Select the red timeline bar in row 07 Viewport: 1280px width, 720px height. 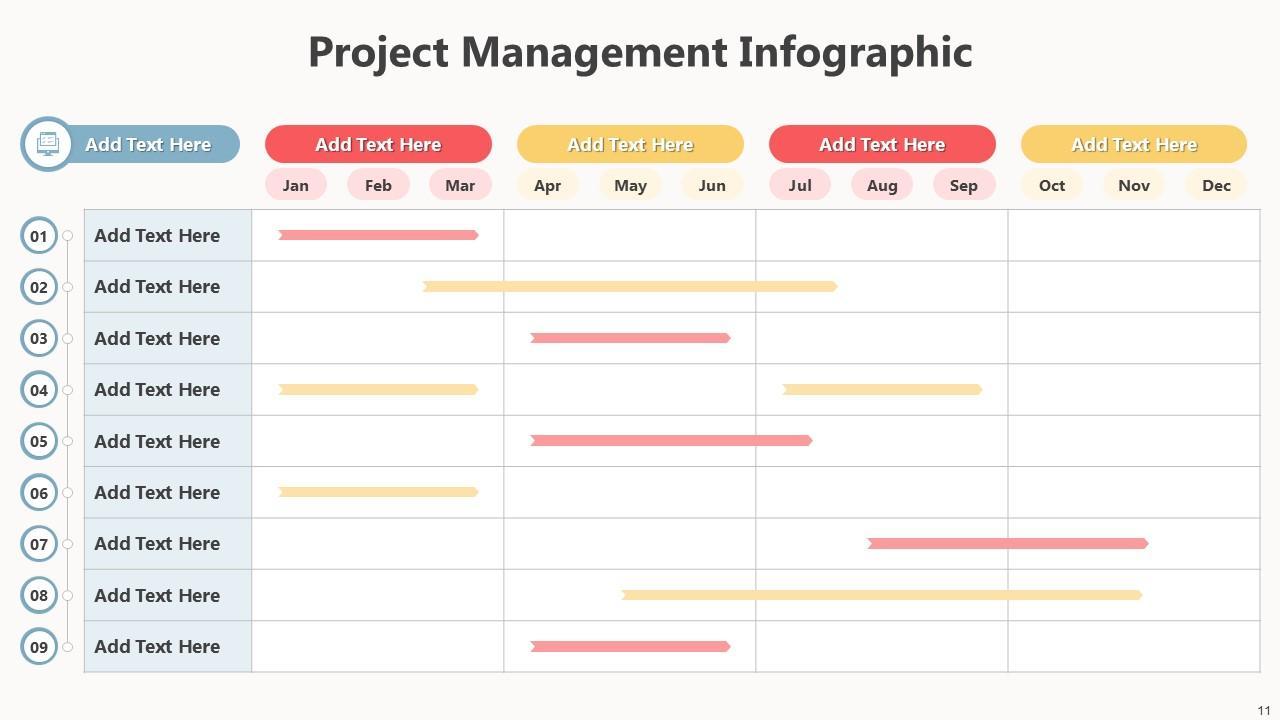point(1008,544)
